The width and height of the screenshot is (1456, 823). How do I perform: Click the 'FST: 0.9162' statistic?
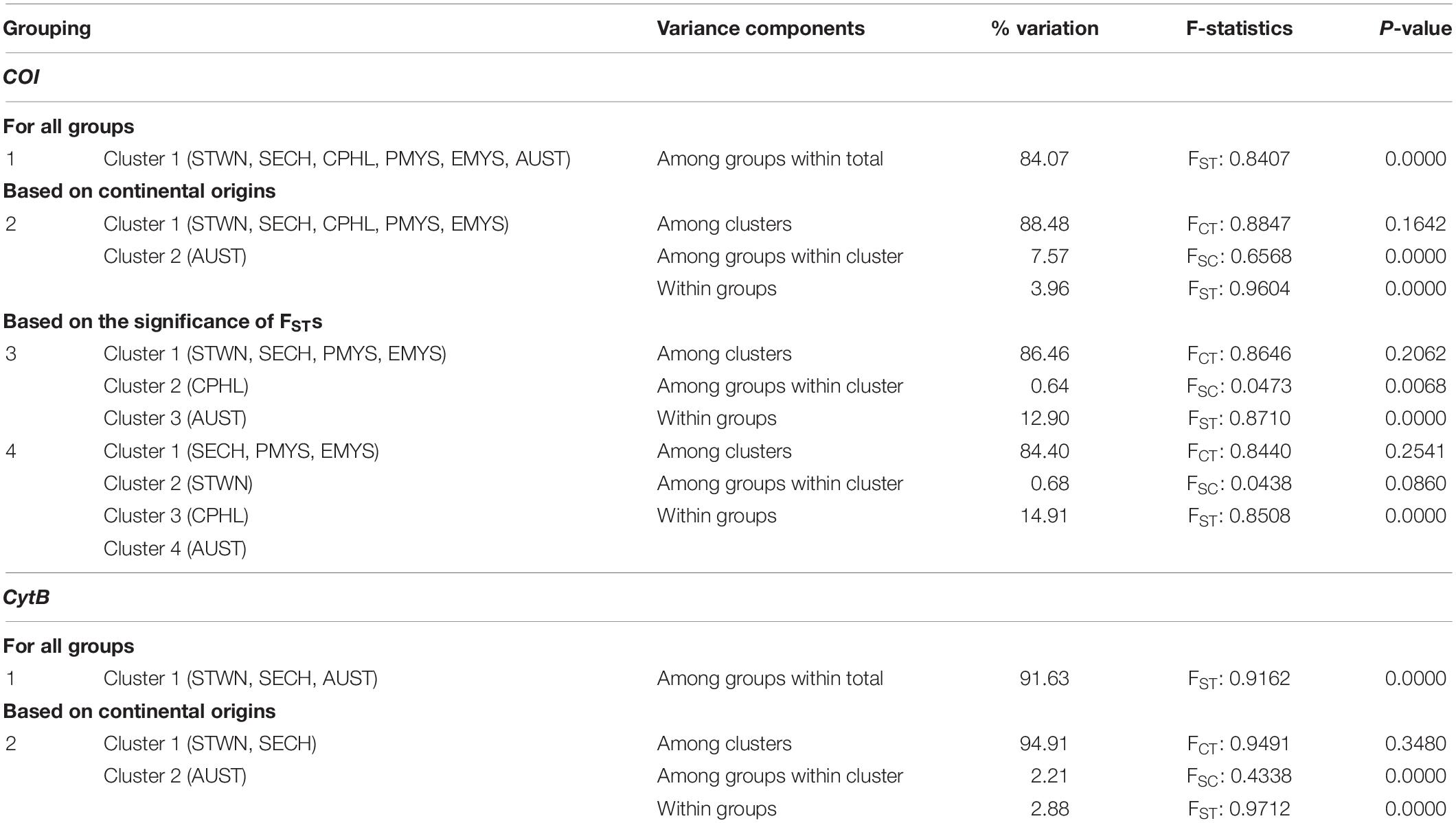(x=1239, y=680)
